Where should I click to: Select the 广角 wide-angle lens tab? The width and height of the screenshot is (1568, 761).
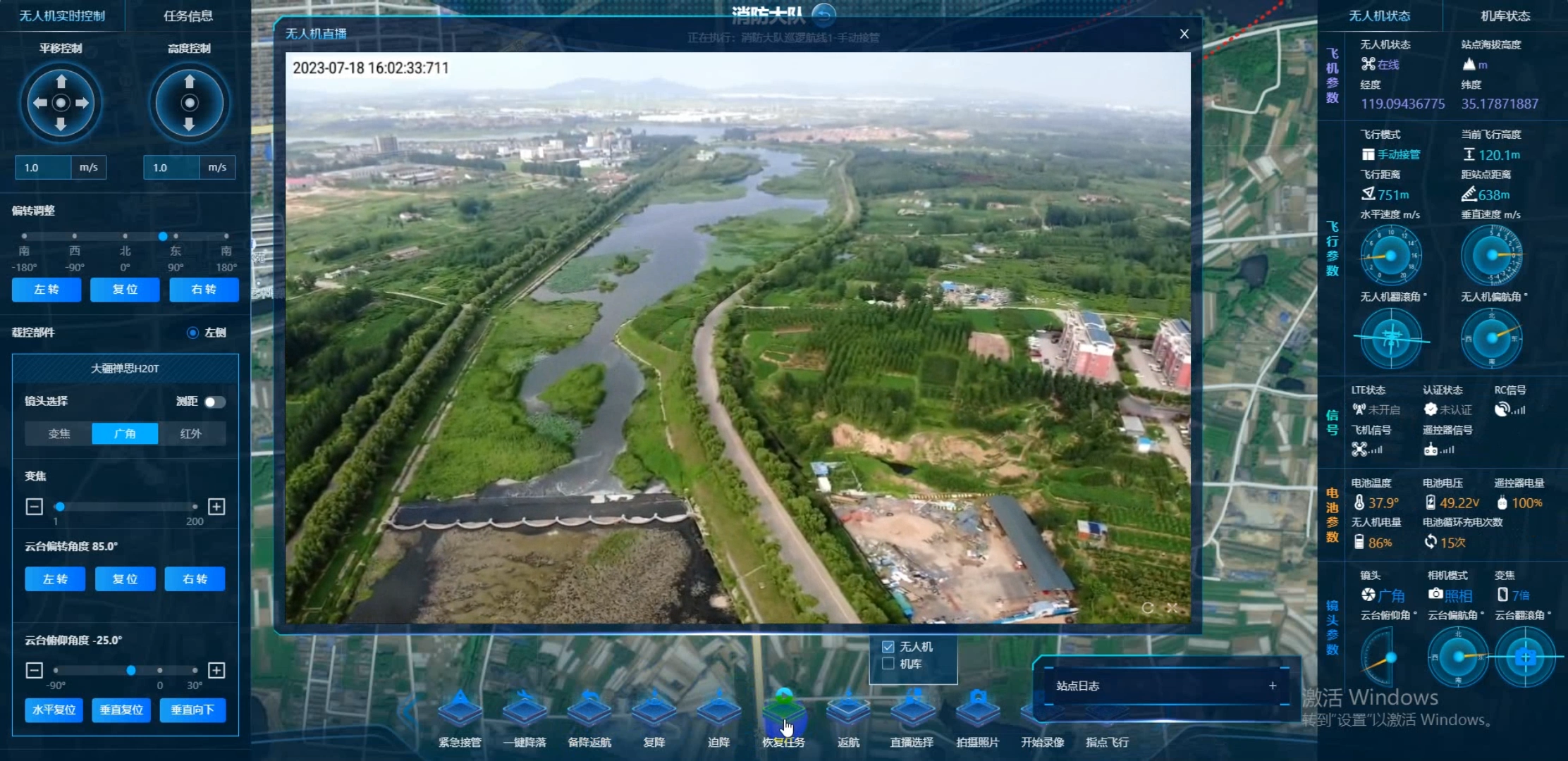click(125, 433)
